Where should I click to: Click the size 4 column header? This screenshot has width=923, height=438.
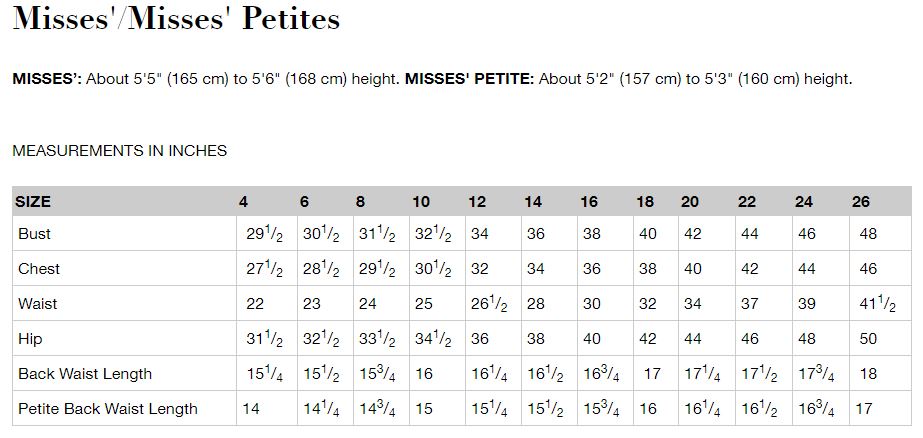pyautogui.click(x=243, y=202)
